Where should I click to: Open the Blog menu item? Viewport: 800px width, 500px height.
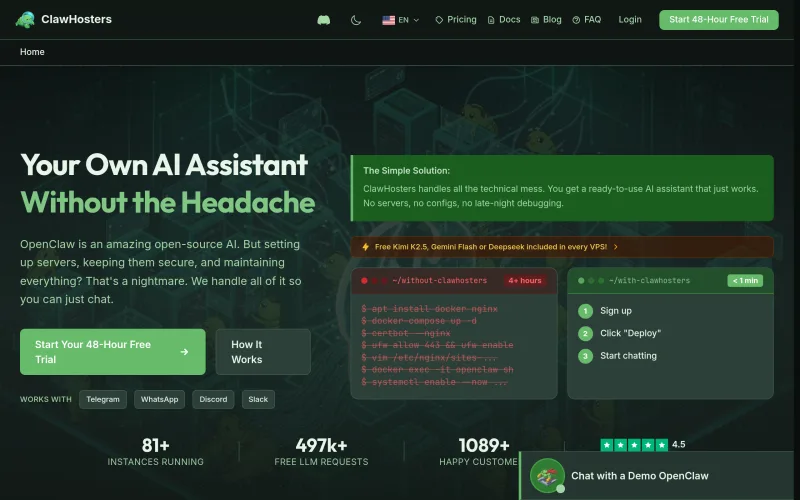[x=546, y=20]
